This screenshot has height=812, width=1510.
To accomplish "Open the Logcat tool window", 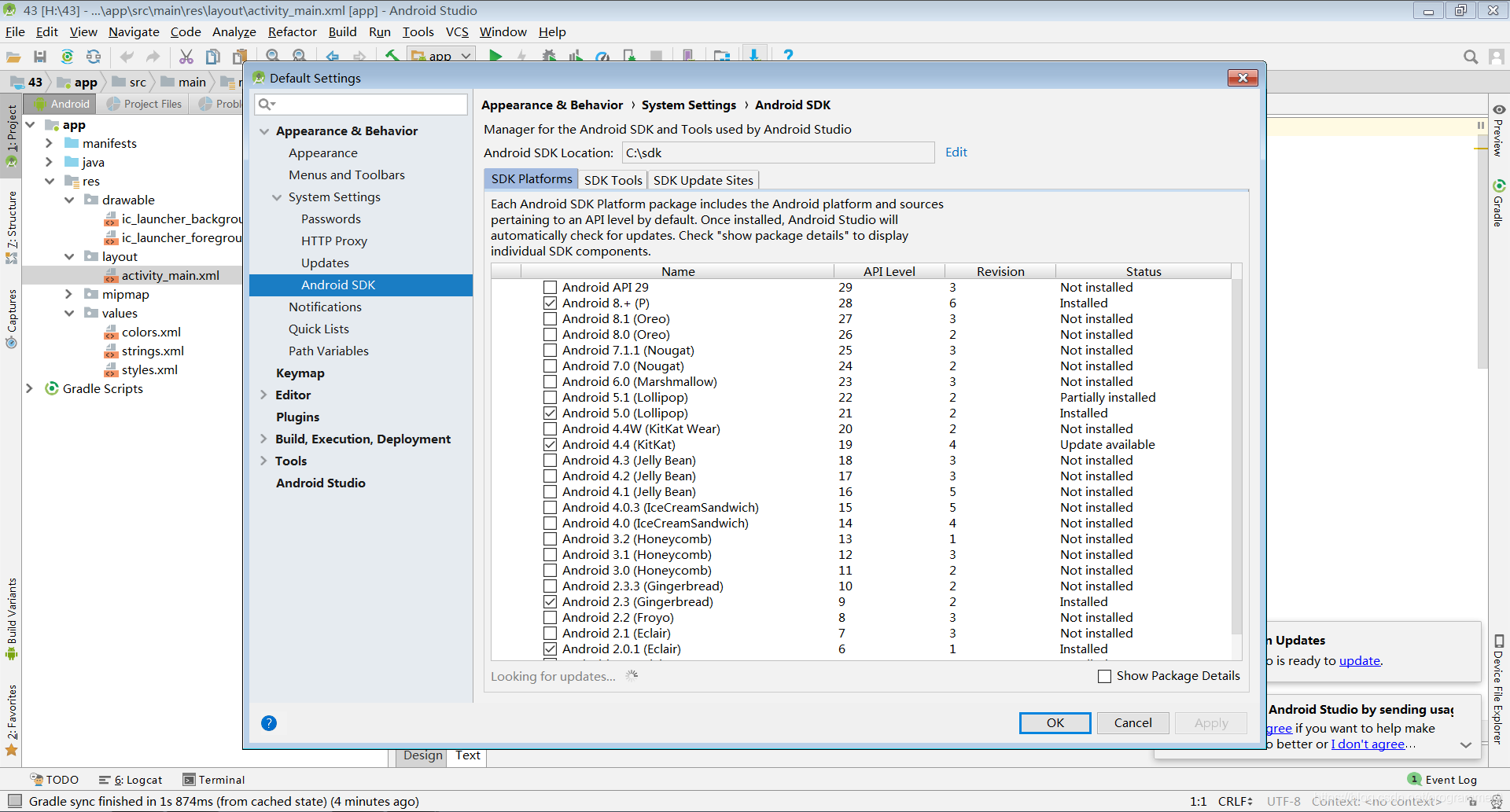I will [131, 780].
